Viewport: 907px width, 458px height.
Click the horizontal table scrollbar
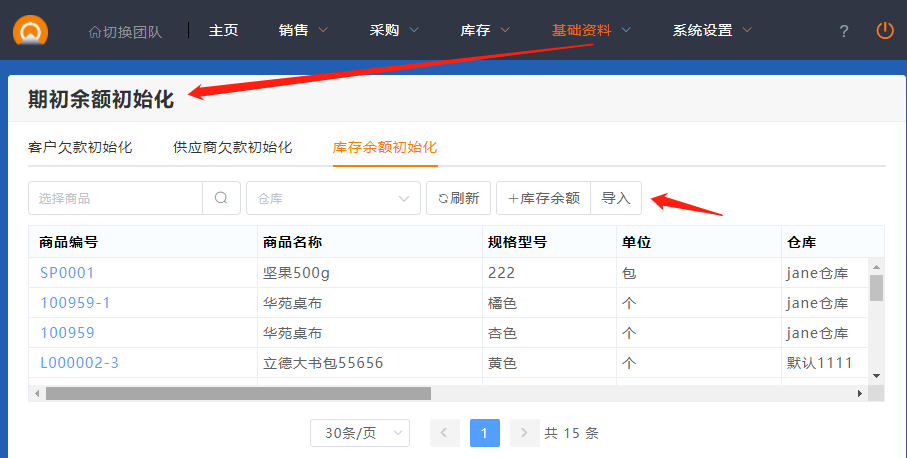(x=238, y=393)
